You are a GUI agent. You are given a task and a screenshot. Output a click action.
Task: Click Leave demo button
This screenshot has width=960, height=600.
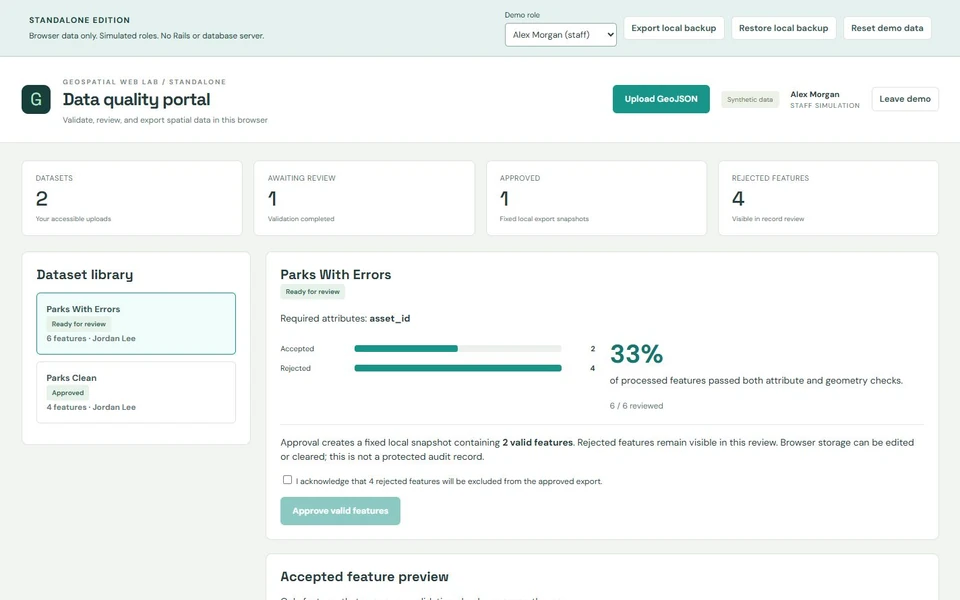coord(904,99)
